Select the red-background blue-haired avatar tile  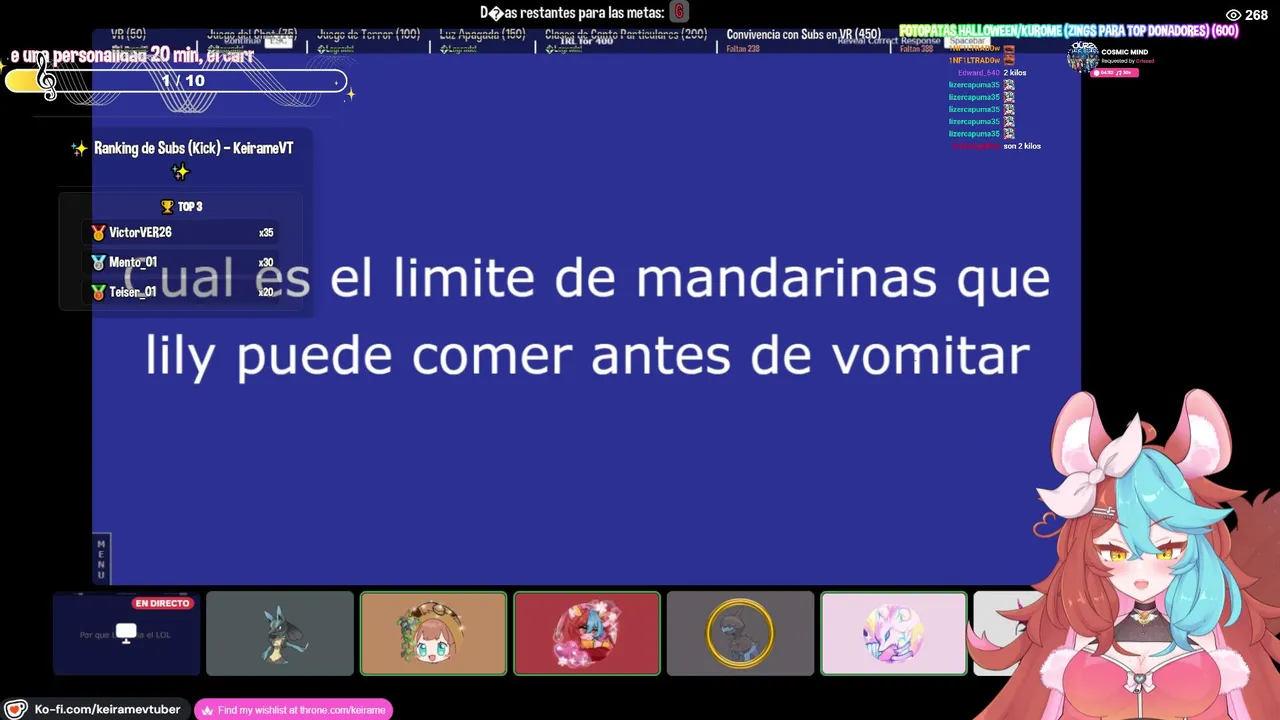pyautogui.click(x=587, y=633)
